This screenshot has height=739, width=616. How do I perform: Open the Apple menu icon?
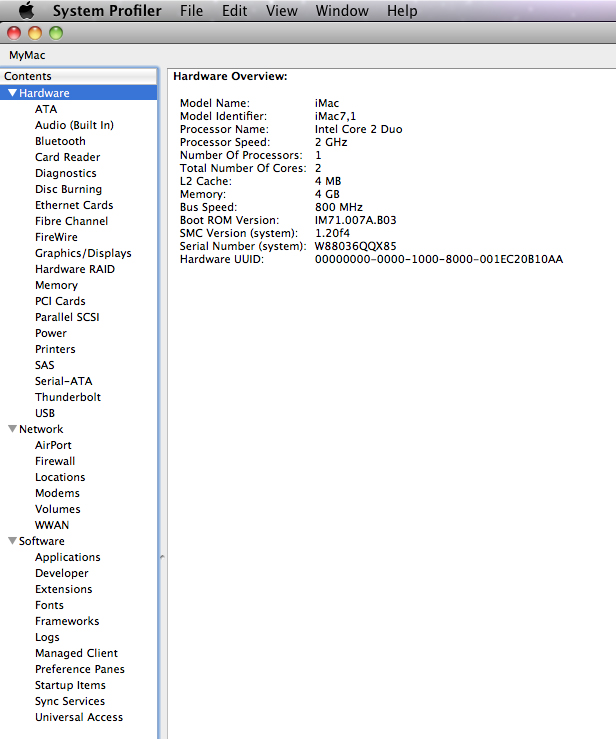tap(26, 10)
